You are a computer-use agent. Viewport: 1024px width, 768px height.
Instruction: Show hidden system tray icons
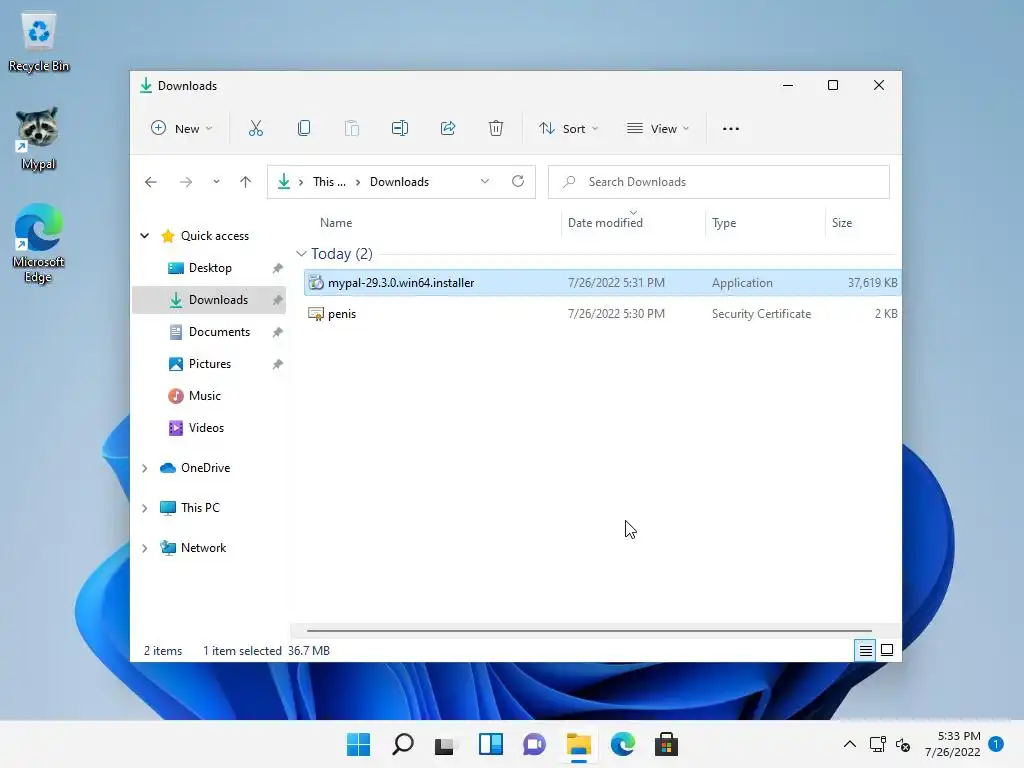(x=850, y=744)
